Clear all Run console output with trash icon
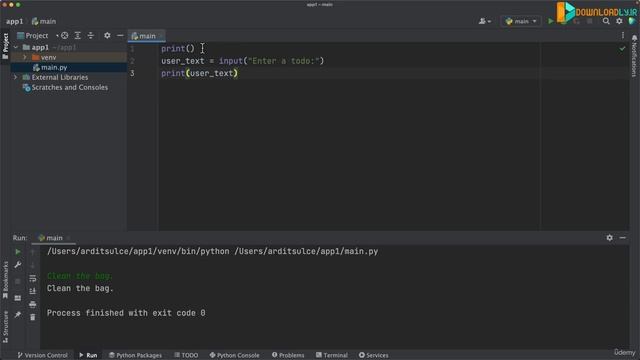 tap(33, 317)
